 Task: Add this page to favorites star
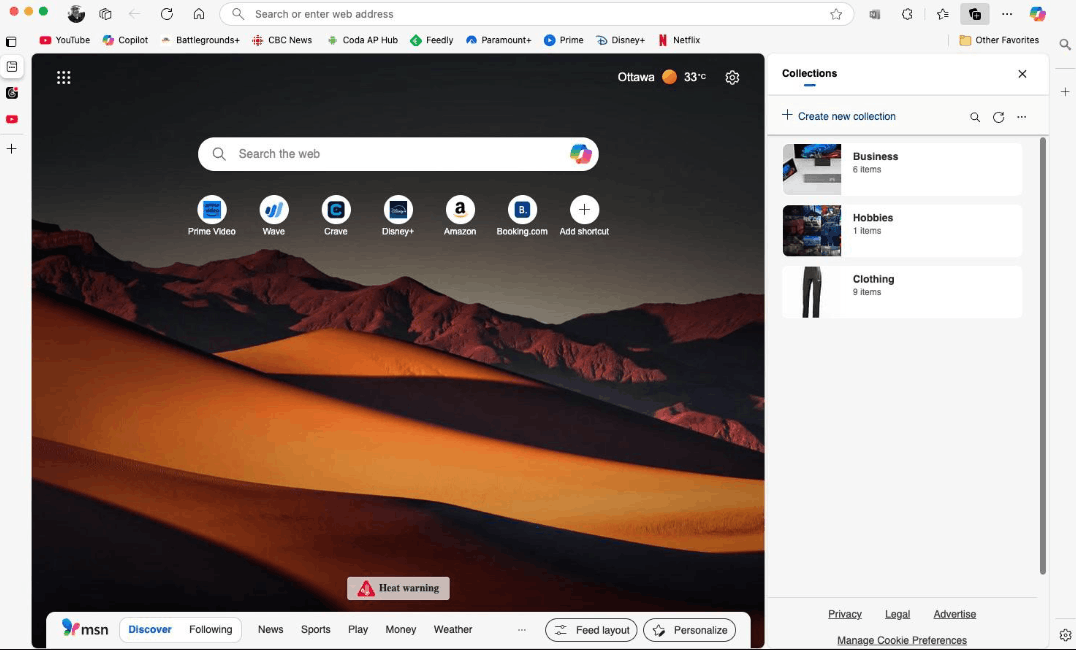click(836, 14)
